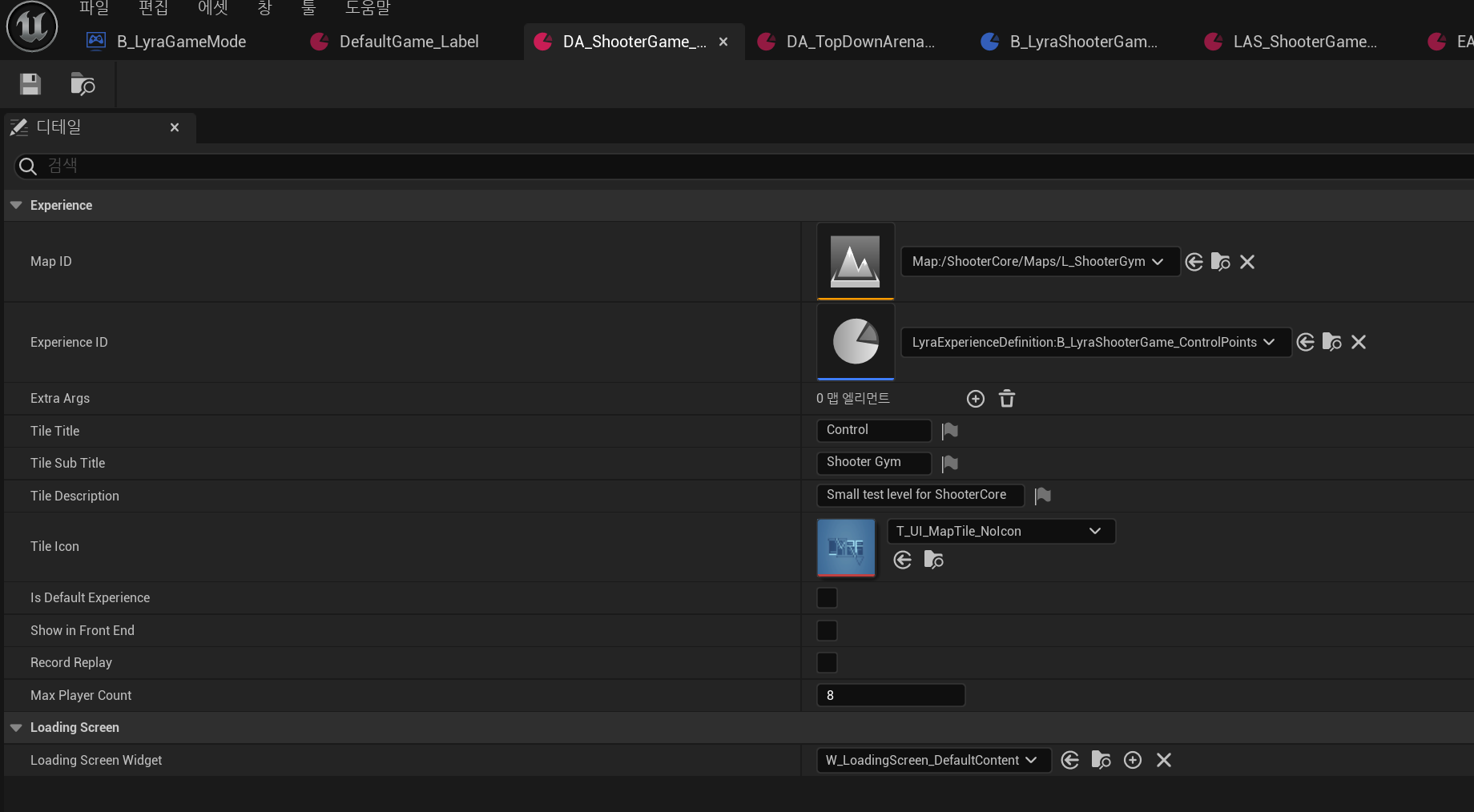This screenshot has width=1474, height=812.
Task: Delete all Extra Args map elements
Action: 1007,399
